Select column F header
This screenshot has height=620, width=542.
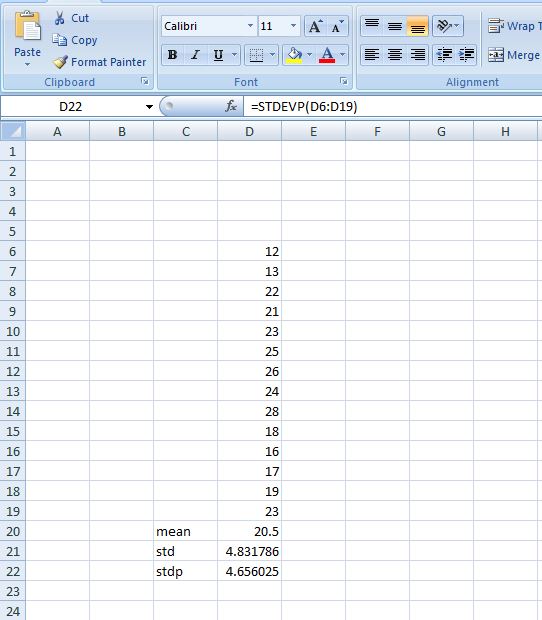[378, 131]
